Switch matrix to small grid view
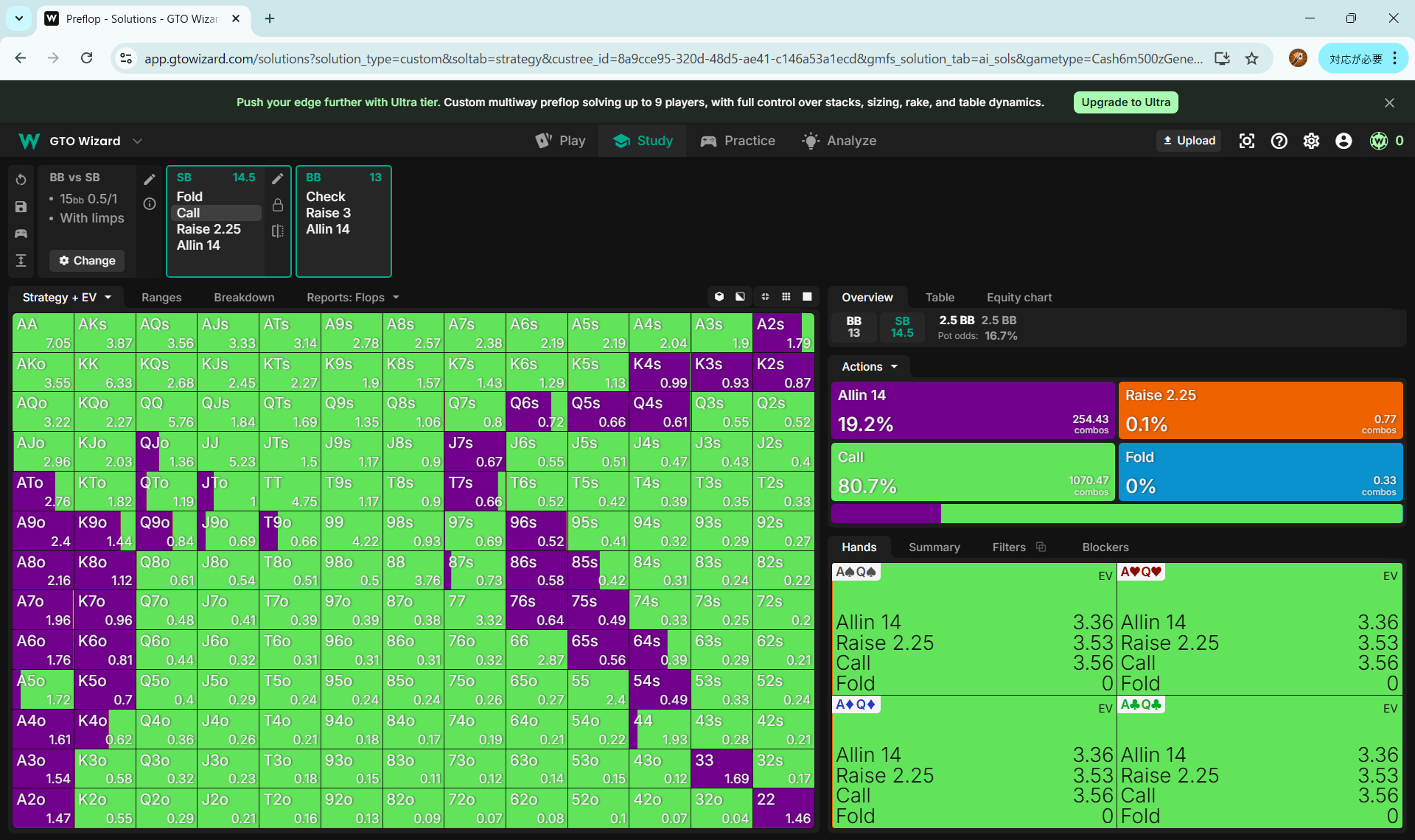Image resolution: width=1415 pixels, height=840 pixels. pyautogui.click(x=786, y=297)
